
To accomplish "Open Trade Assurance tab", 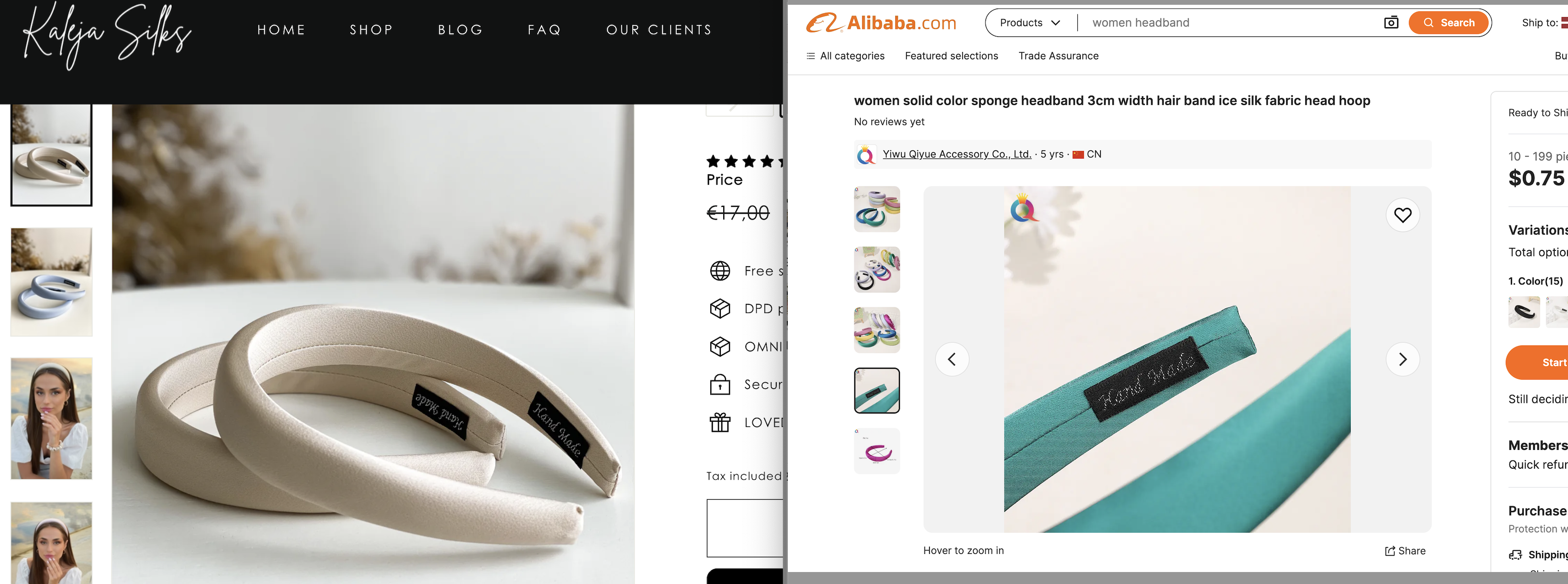I will (1059, 56).
